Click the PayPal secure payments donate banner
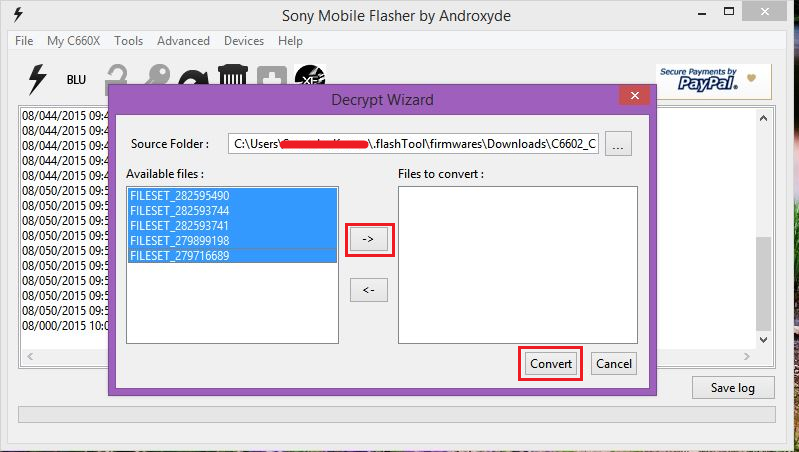Viewport: 799px width, 452px height. 713,82
